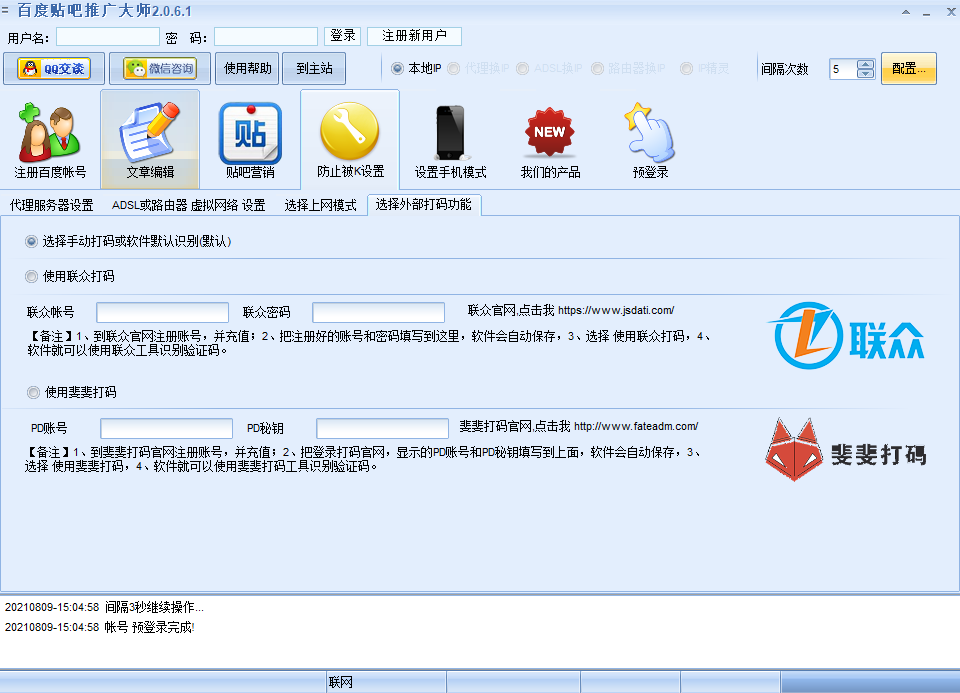This screenshot has width=960, height=693.
Task: Open the 配置... settings button
Action: (x=909, y=69)
